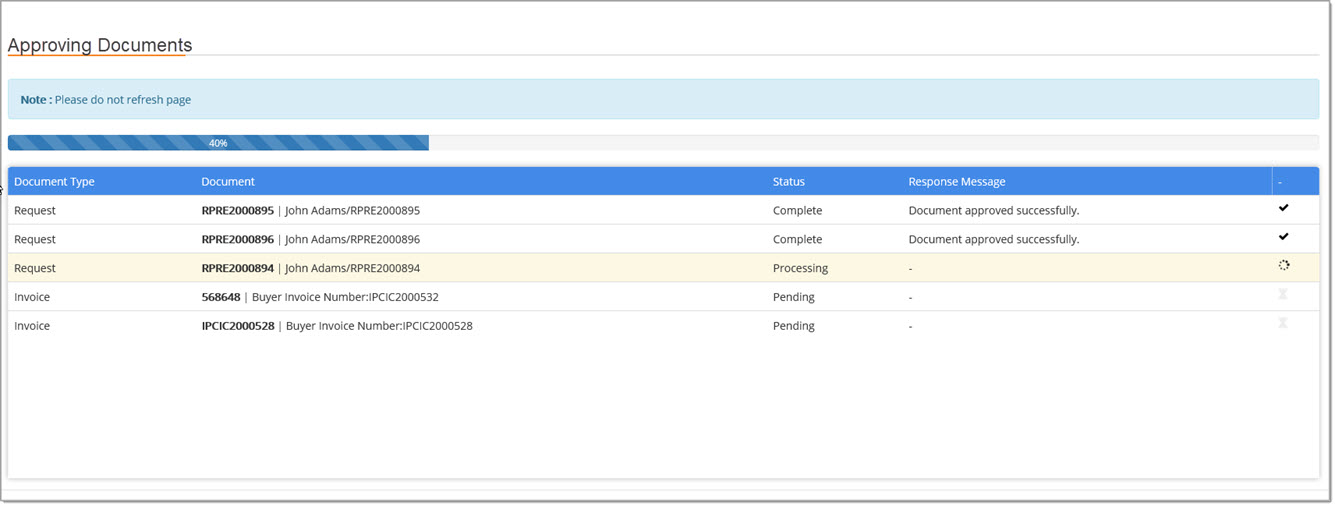The width and height of the screenshot is (1335, 506).
Task: Click the Status column header
Action: tap(788, 182)
